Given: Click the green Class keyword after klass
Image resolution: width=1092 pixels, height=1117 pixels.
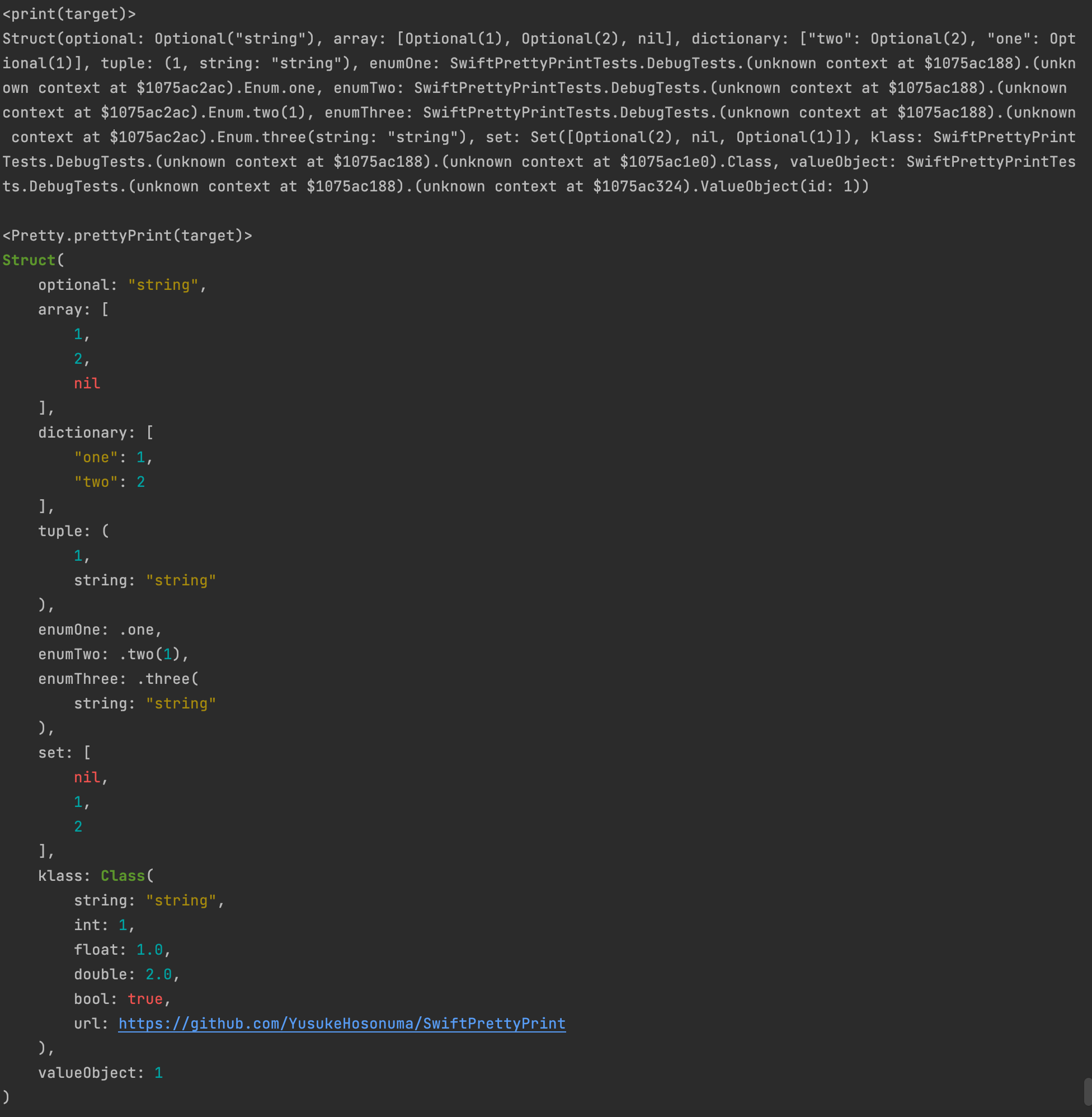Looking at the screenshot, I should pyautogui.click(x=123, y=876).
